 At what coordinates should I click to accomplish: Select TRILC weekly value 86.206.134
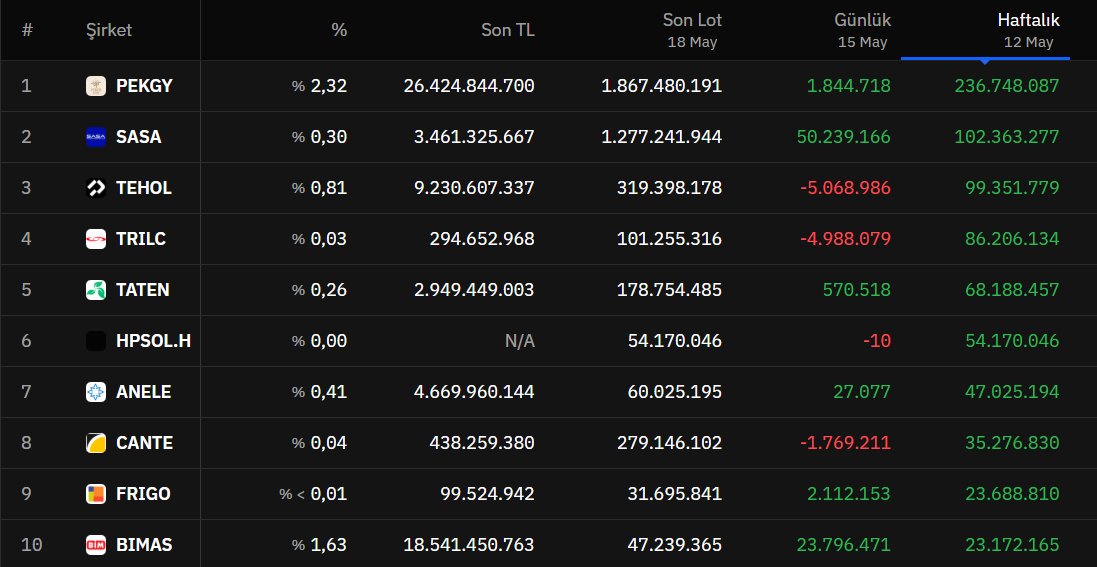1012,239
